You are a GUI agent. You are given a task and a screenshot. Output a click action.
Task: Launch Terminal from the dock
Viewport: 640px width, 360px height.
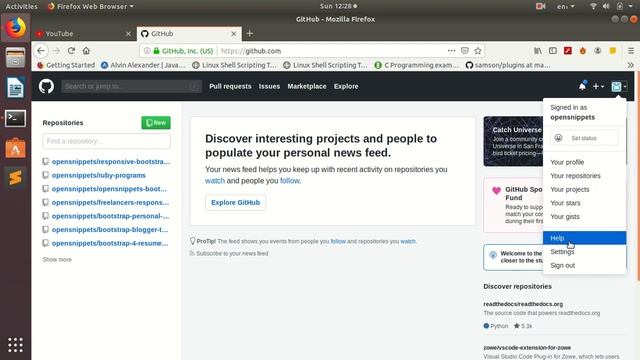pyautogui.click(x=15, y=118)
